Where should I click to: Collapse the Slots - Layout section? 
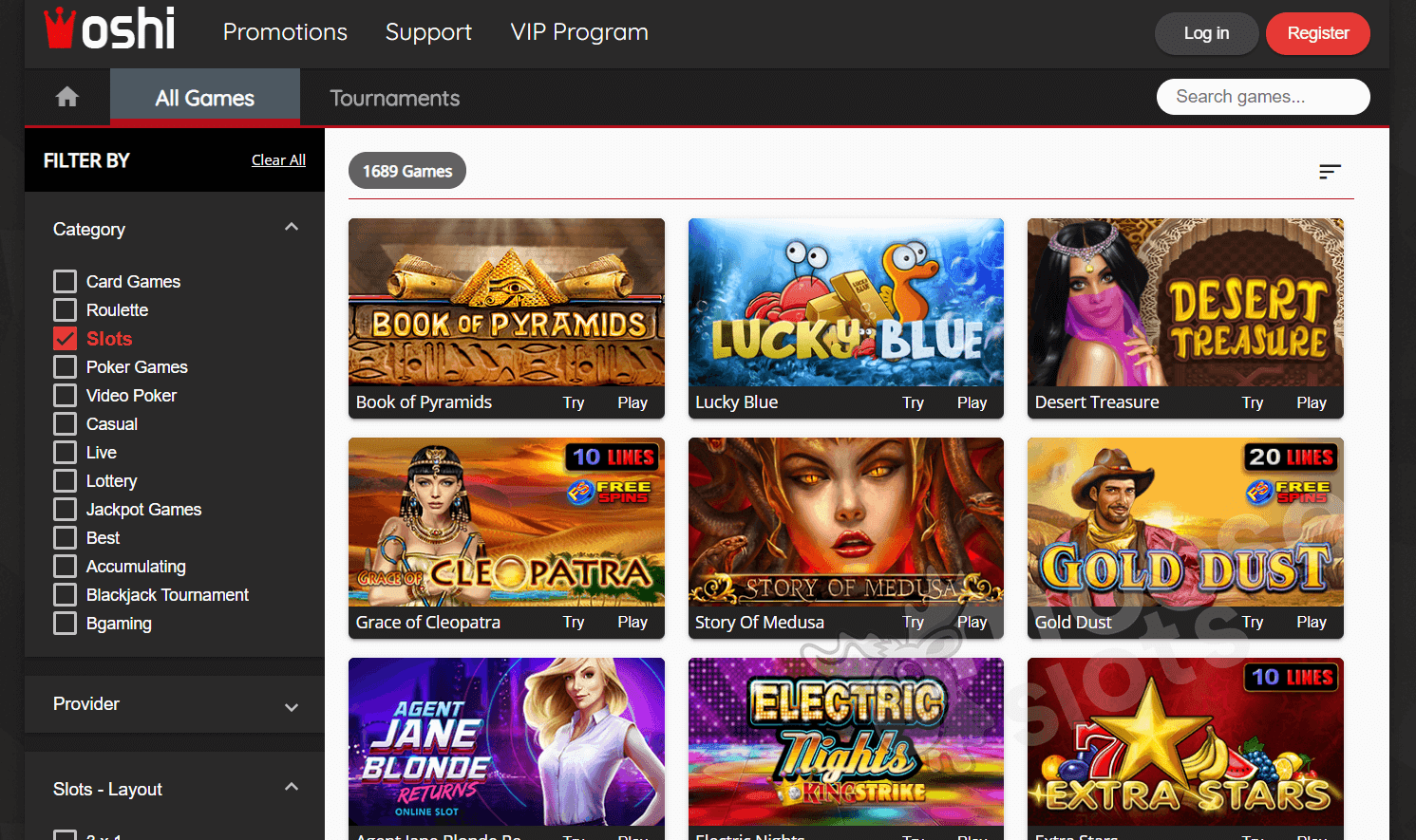pos(292,787)
